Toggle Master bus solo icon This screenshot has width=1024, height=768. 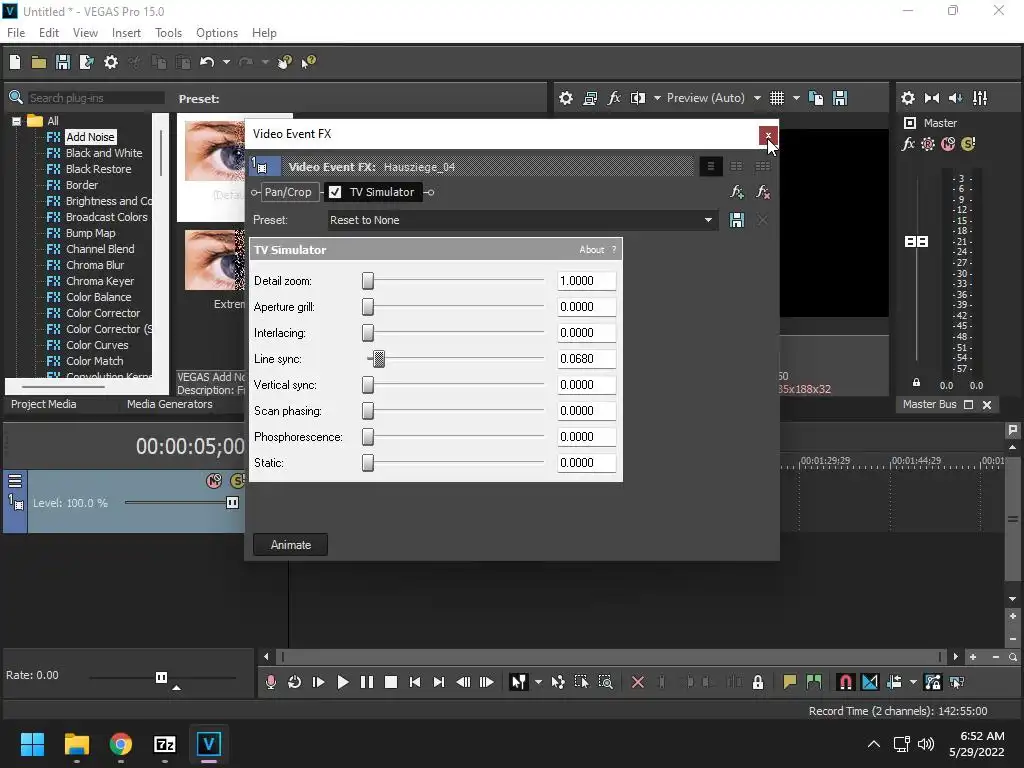[x=968, y=144]
